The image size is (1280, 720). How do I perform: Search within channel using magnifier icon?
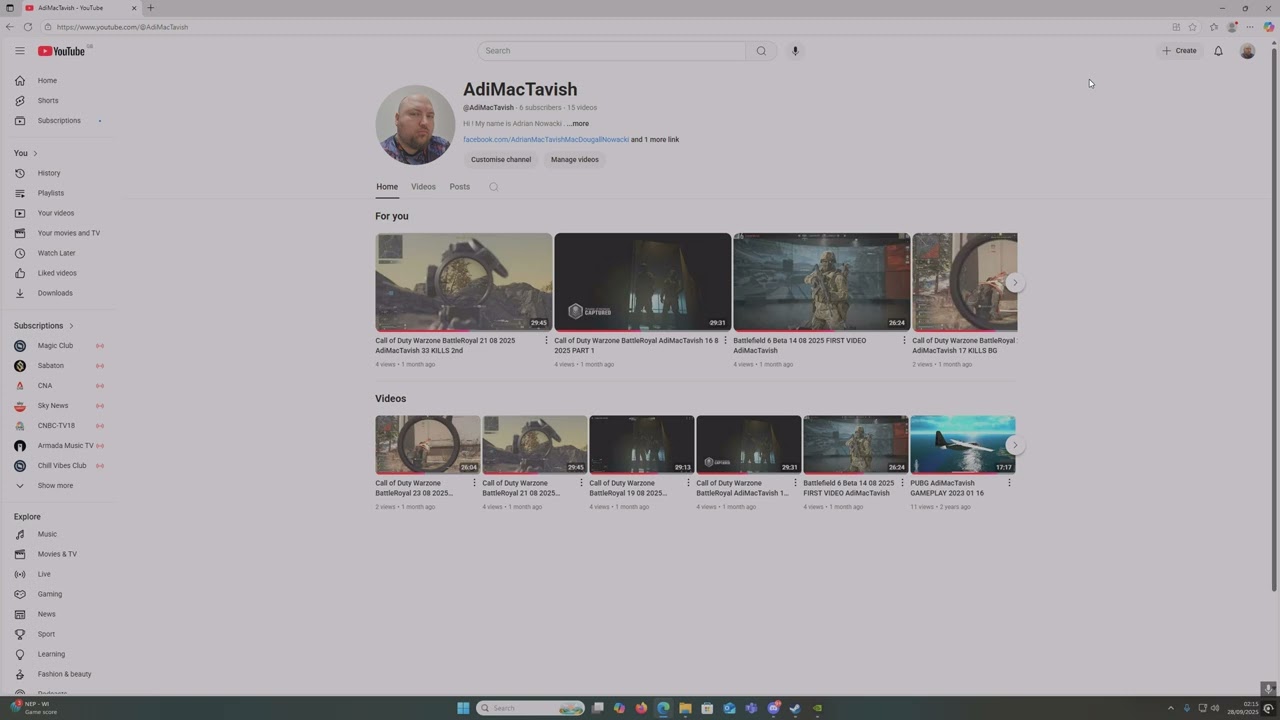[493, 187]
